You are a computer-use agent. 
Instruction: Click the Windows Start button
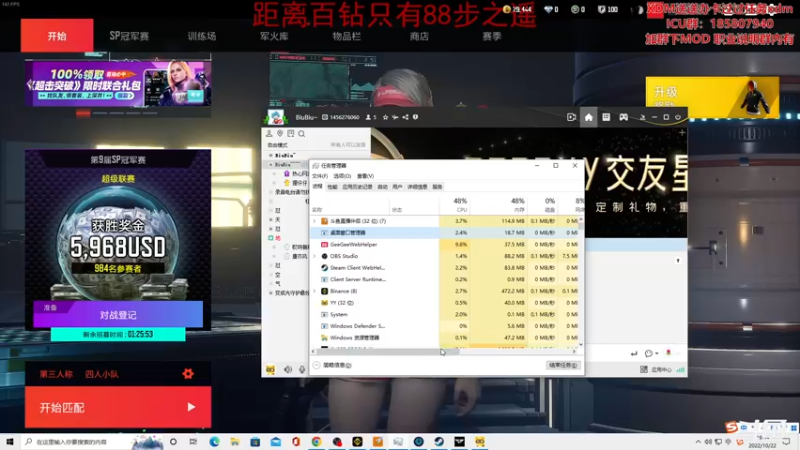coord(10,442)
